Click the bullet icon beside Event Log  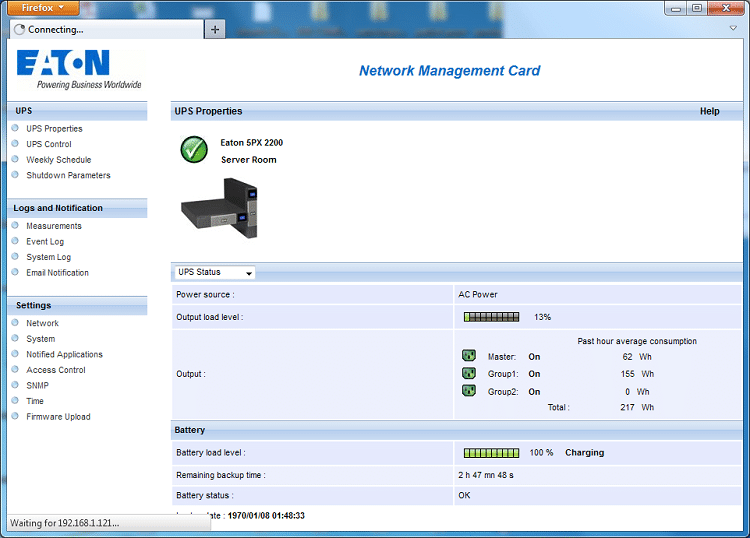[15, 241]
